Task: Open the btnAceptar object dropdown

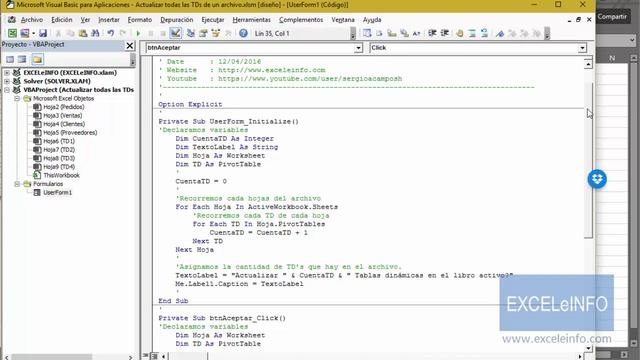Action: [358, 48]
